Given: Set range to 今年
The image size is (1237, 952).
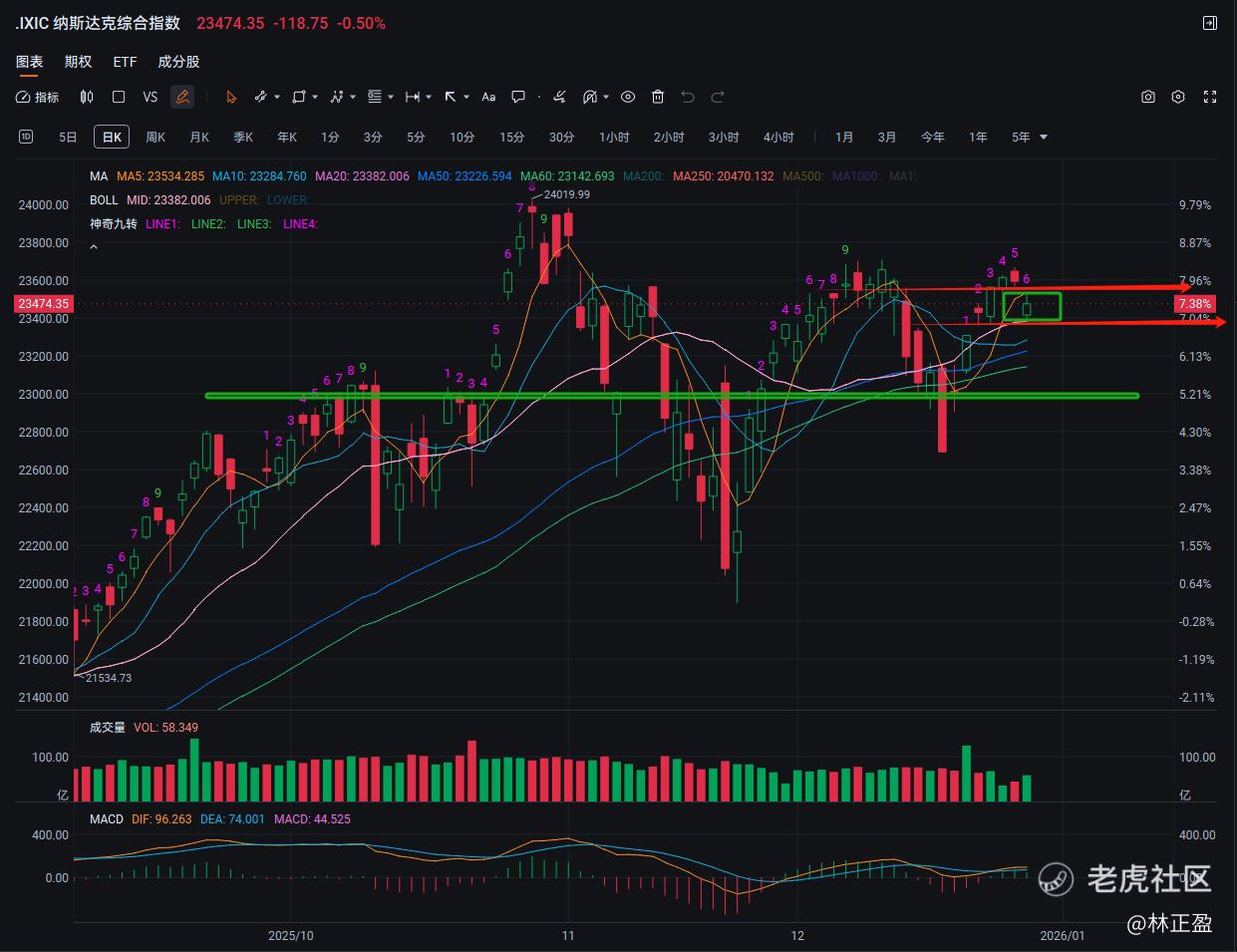Looking at the screenshot, I should pyautogui.click(x=933, y=138).
